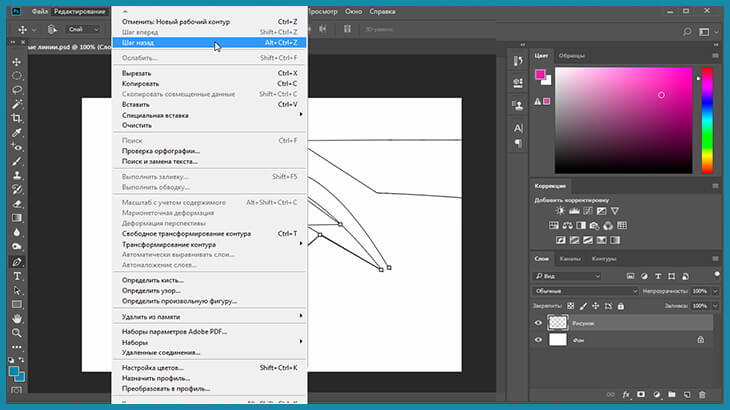Open the layer filter Вид dropdown

point(569,275)
